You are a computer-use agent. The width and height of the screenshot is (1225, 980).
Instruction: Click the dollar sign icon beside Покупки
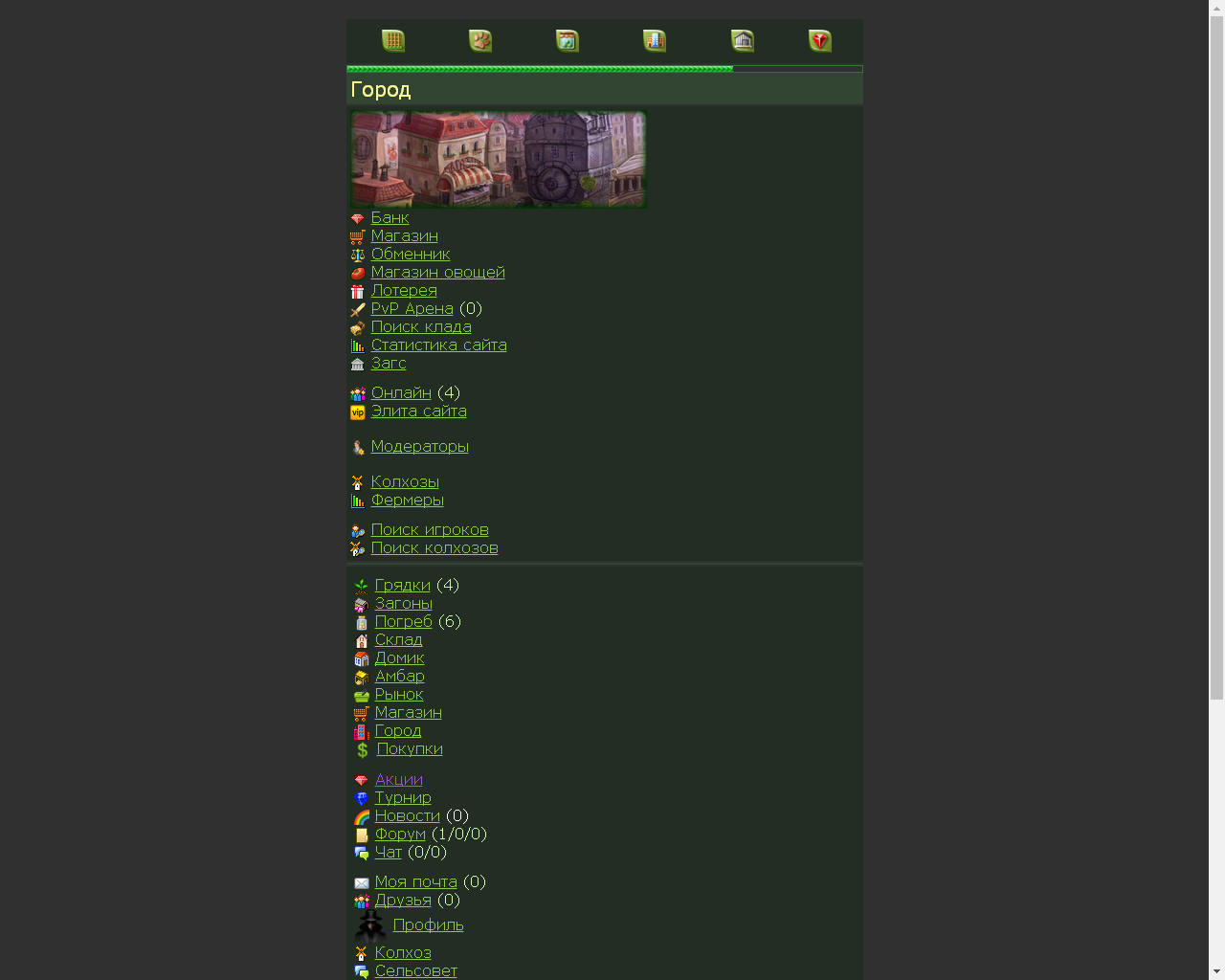[362, 750]
